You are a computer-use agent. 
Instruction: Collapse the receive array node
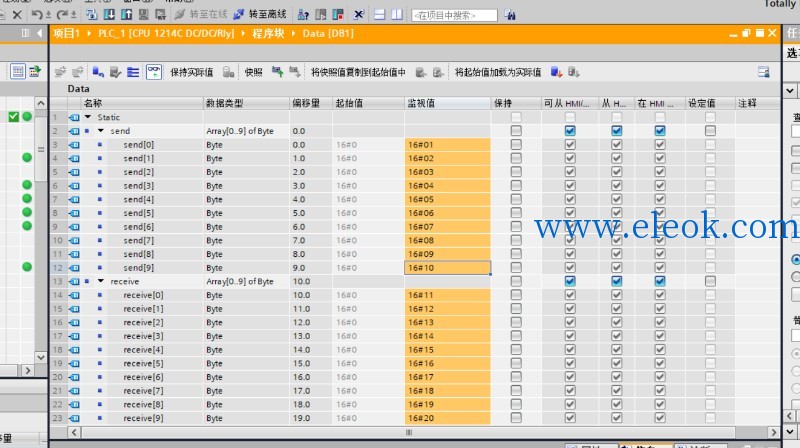101,281
